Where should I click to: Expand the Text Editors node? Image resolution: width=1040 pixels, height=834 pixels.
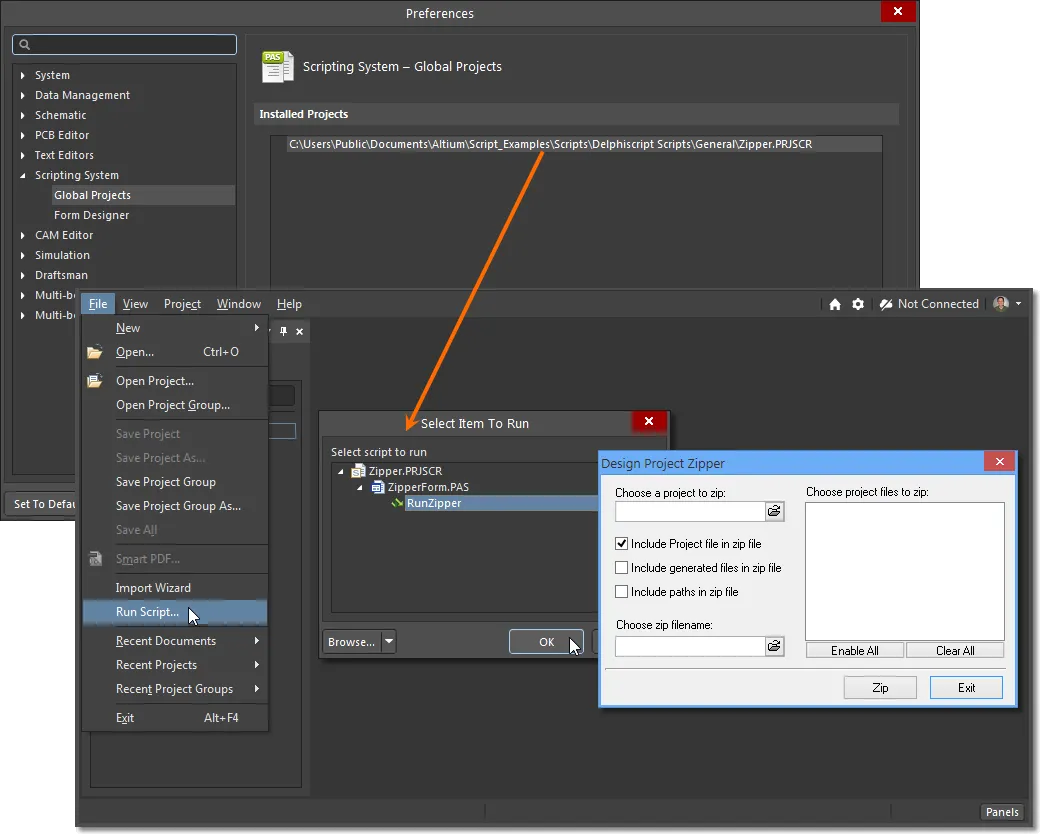[23, 155]
